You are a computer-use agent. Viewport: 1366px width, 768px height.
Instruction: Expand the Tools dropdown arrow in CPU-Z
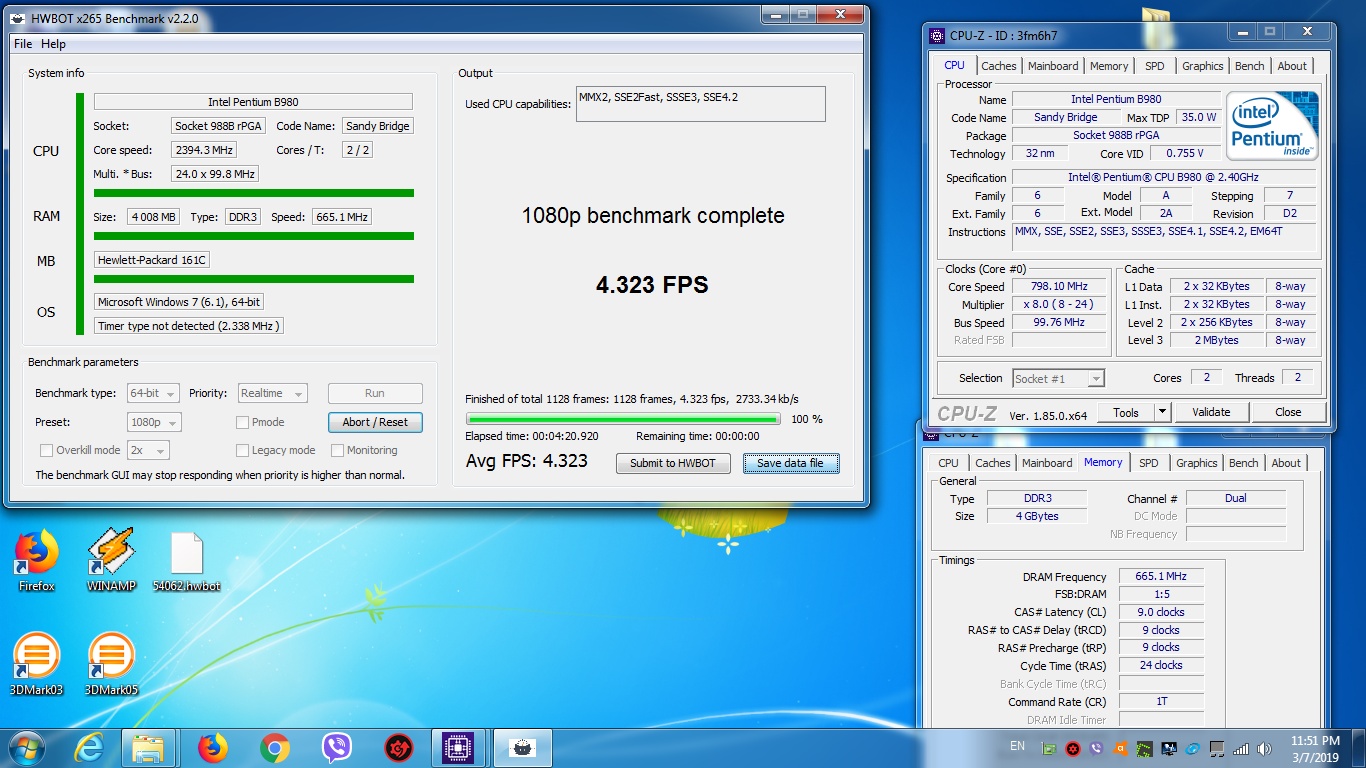point(1162,412)
